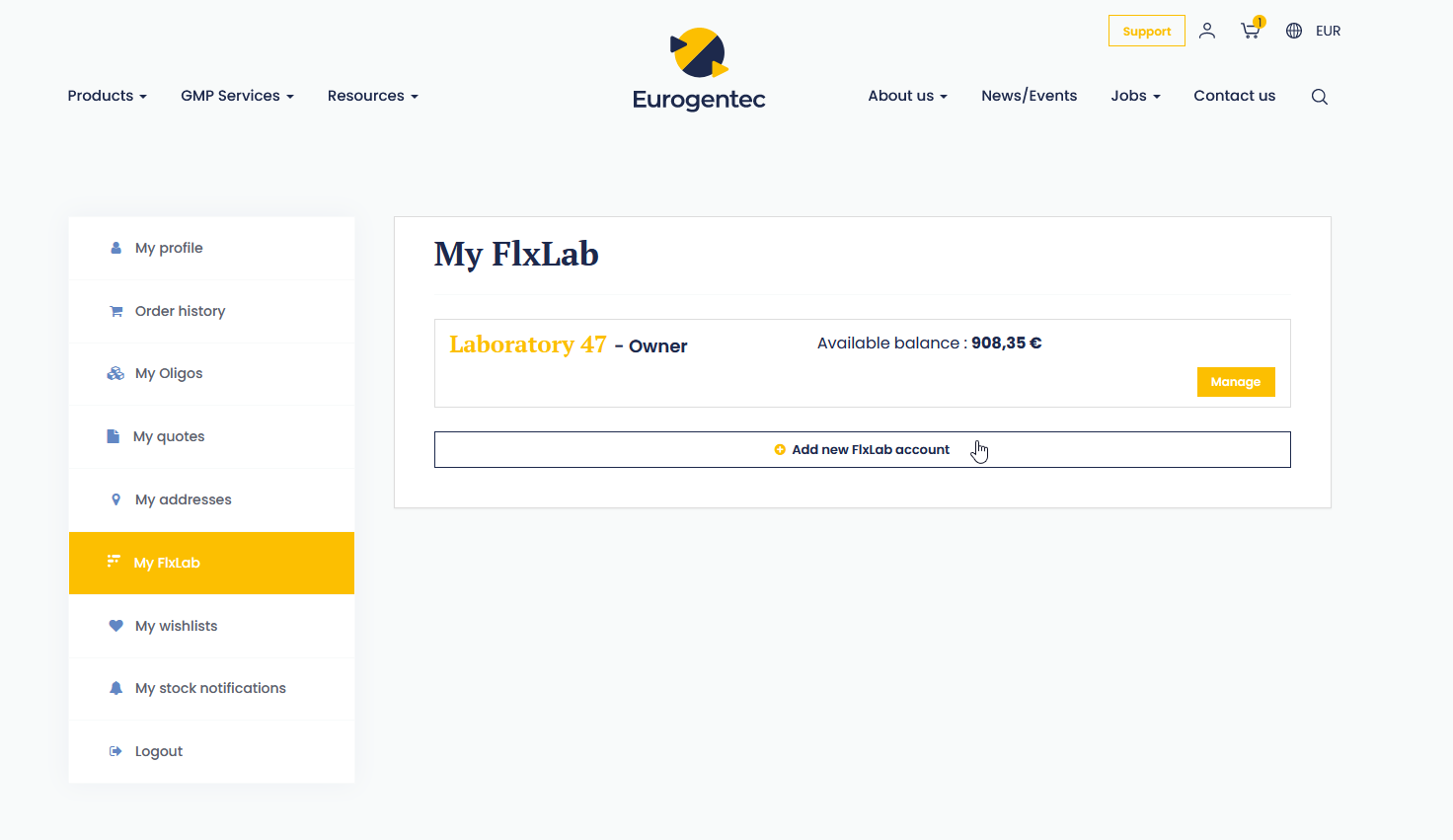Click the Eurogentec logo
This screenshot has width=1453, height=840.
coord(699,69)
